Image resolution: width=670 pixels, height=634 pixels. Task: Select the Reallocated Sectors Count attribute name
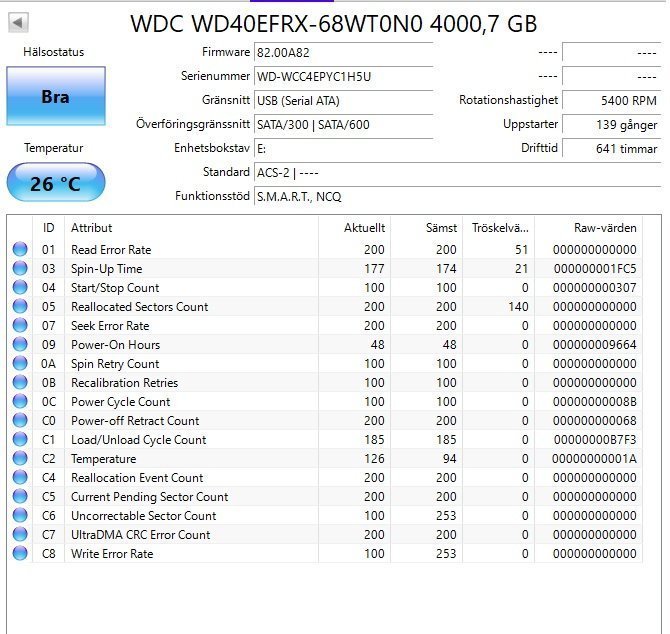coord(139,307)
